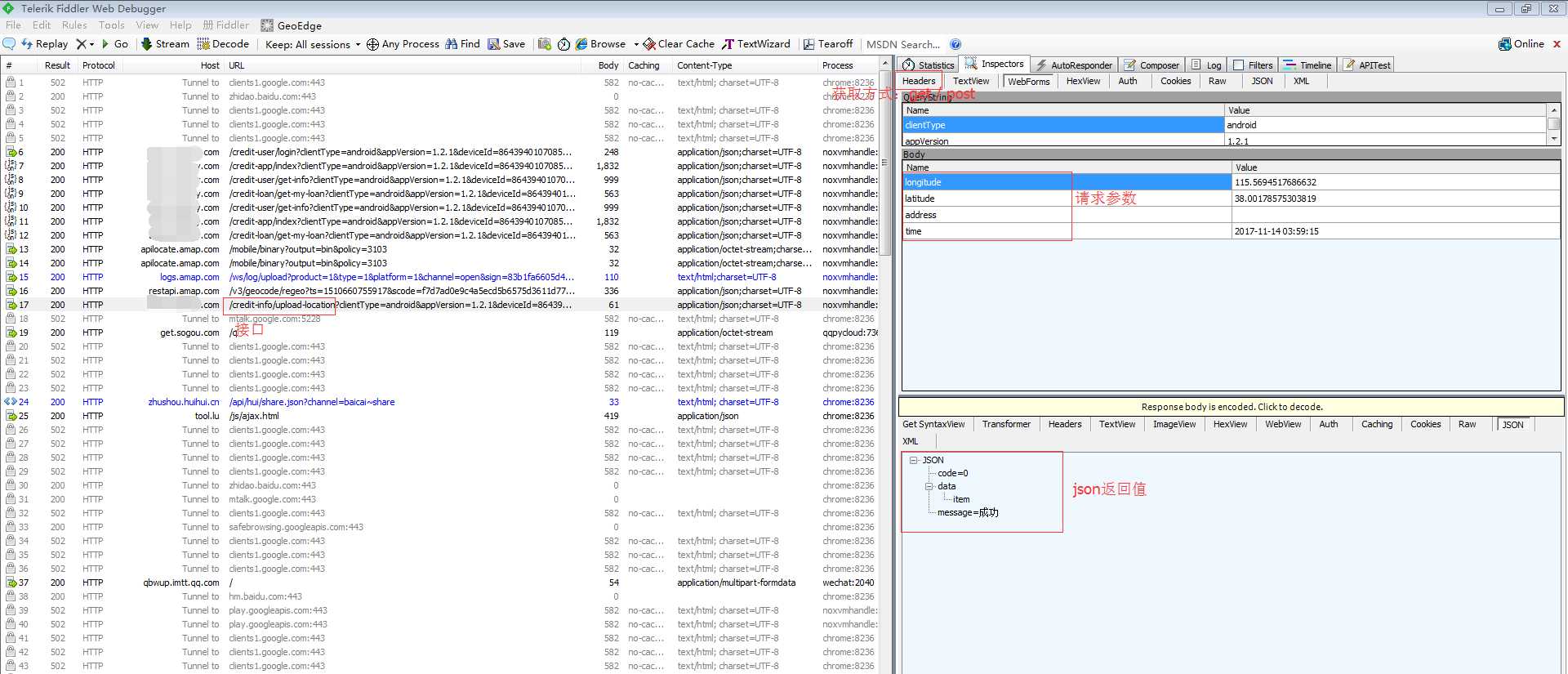Open the APITest tab
This screenshot has height=674, width=1568.
coord(1367,65)
